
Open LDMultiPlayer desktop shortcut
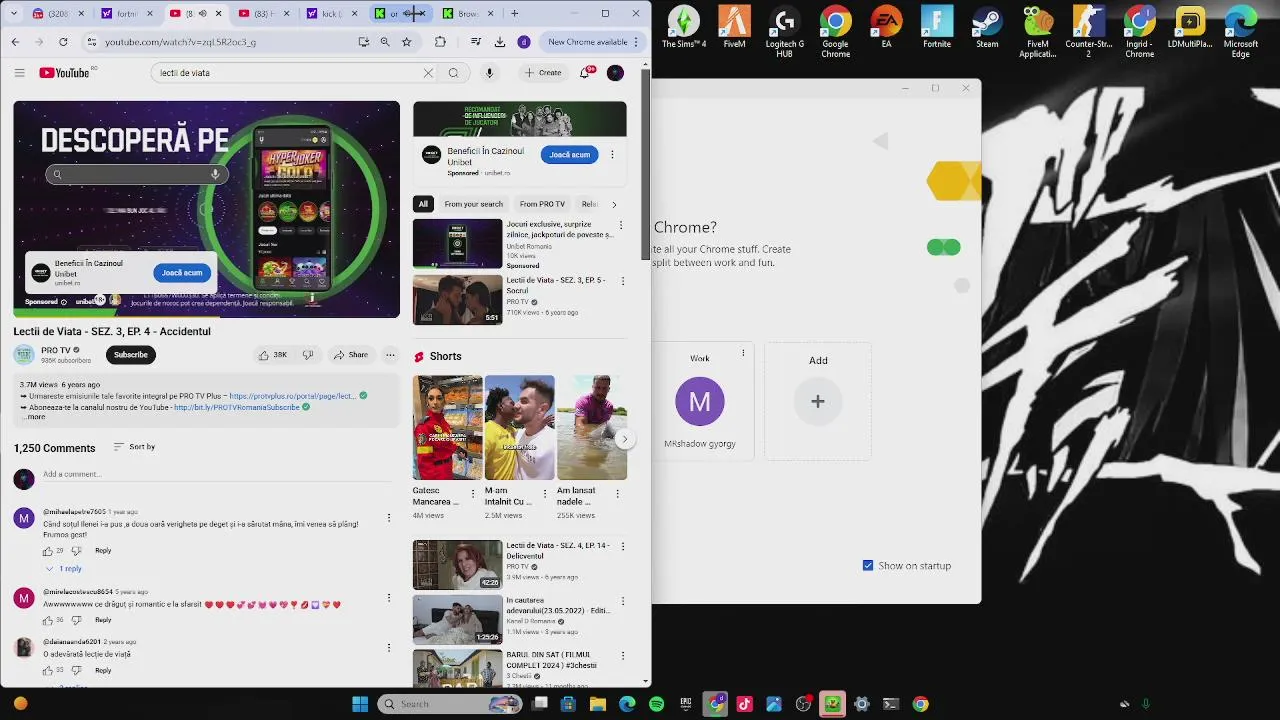[x=1190, y=29]
